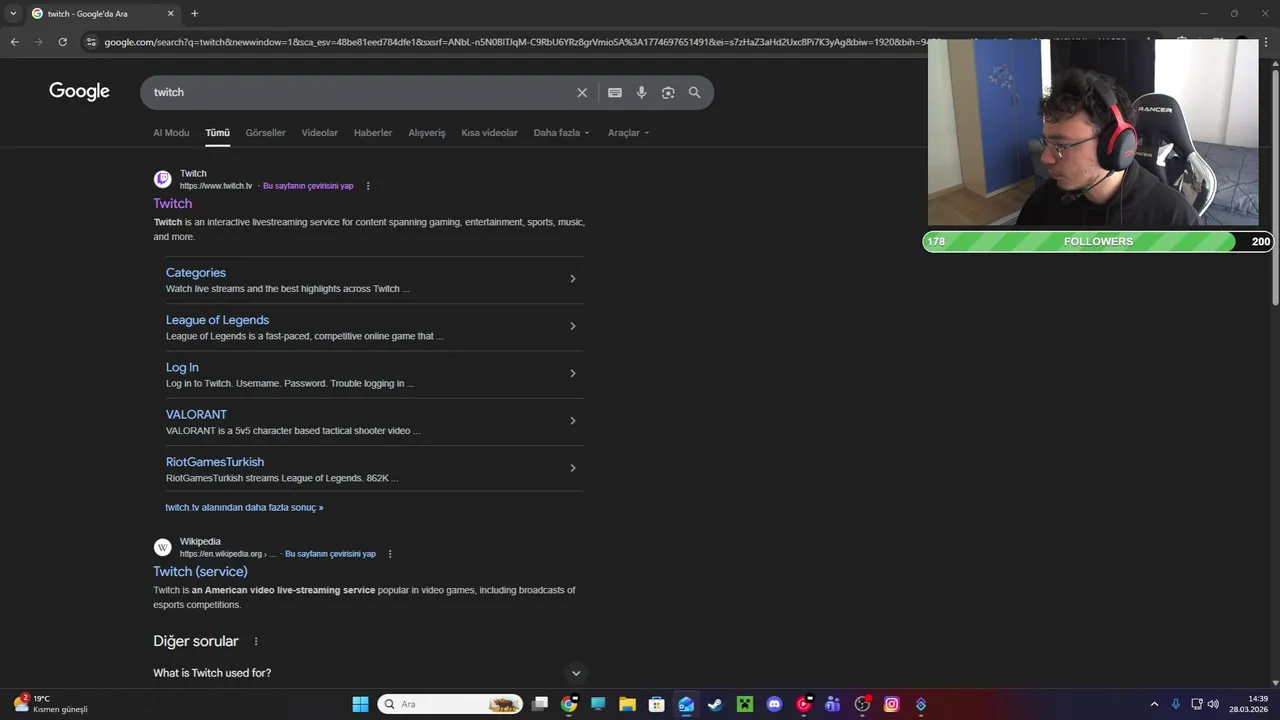This screenshot has height=720, width=1280.
Task: Launch Minecraft from the taskbar
Action: click(x=744, y=704)
